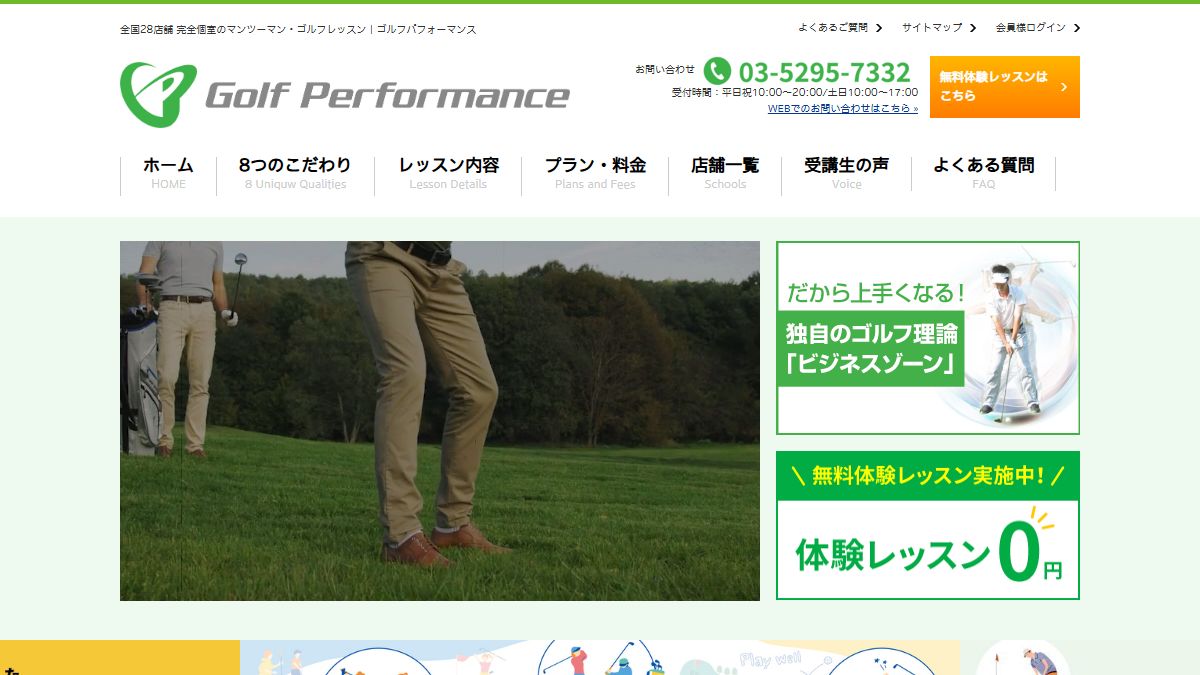Click the Golf Performance logo

(x=345, y=95)
